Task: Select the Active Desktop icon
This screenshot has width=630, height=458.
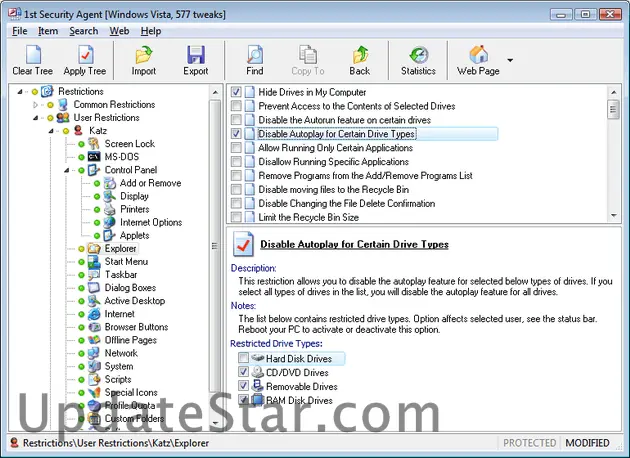Action: (94, 301)
